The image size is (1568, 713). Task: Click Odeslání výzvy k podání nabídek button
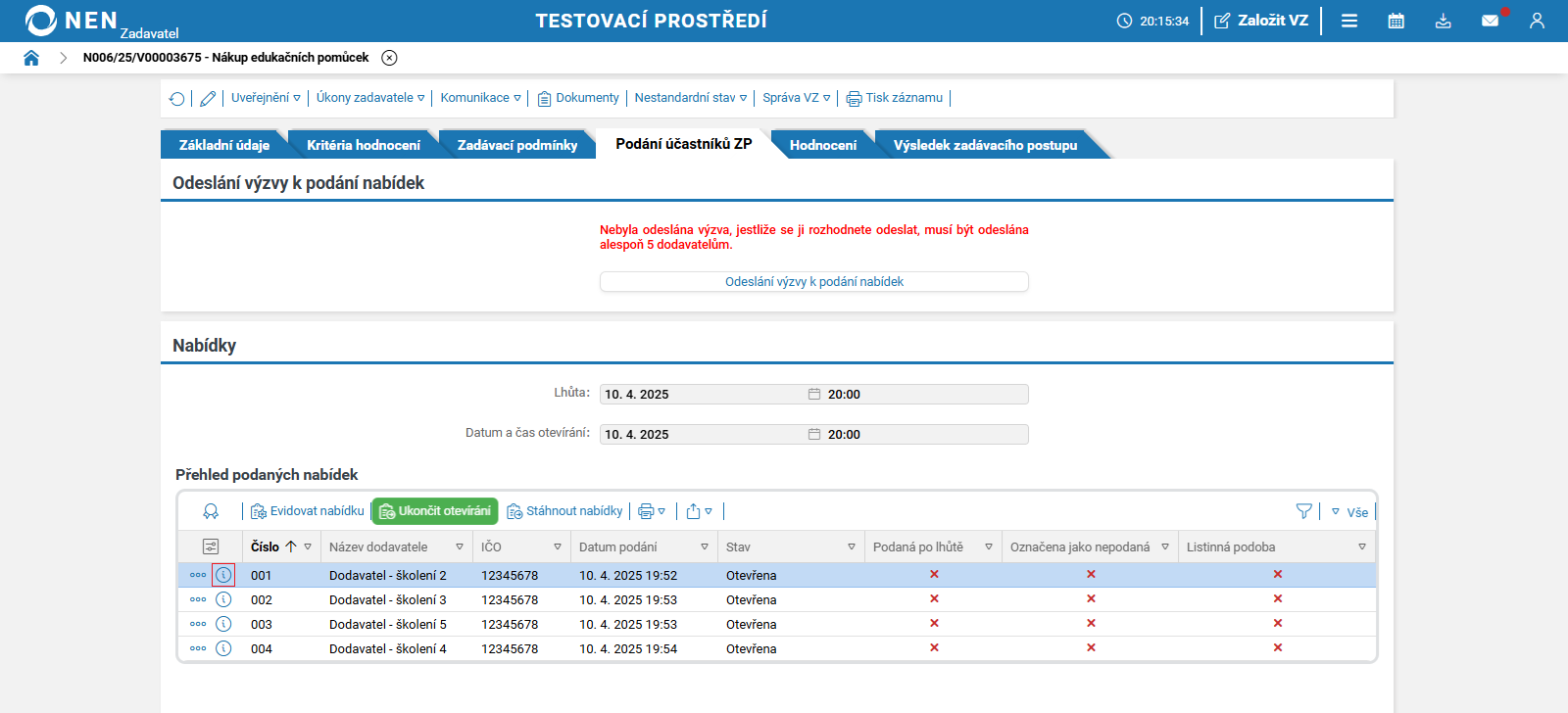(813, 282)
